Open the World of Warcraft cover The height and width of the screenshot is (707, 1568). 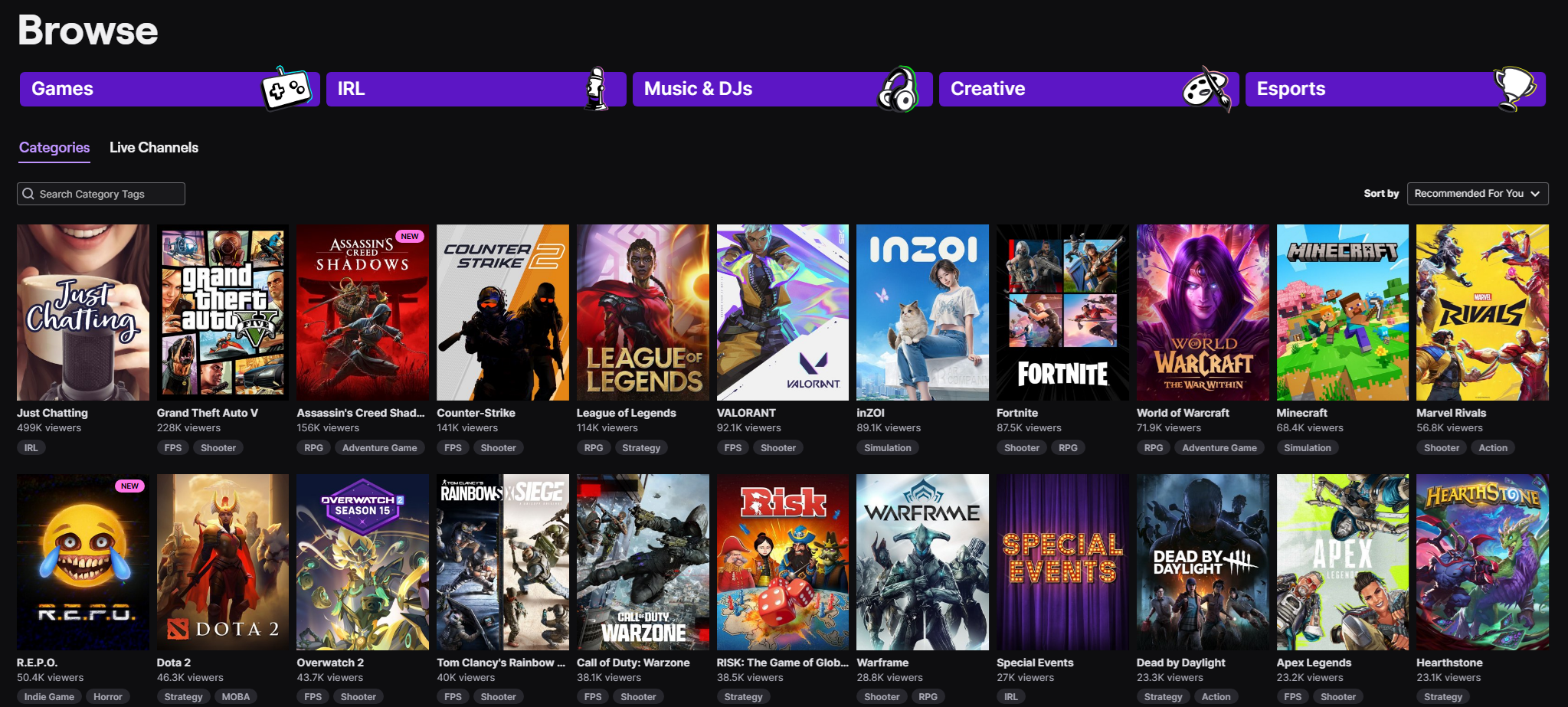(1203, 313)
